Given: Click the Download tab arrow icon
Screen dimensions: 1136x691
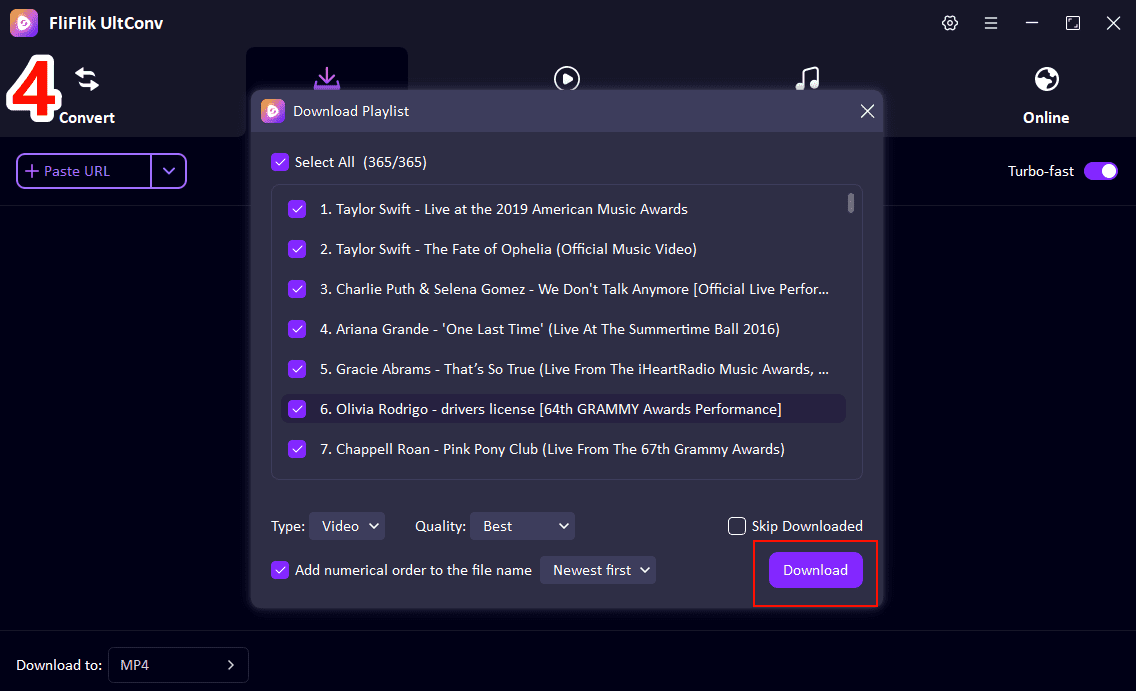Looking at the screenshot, I should 326,77.
